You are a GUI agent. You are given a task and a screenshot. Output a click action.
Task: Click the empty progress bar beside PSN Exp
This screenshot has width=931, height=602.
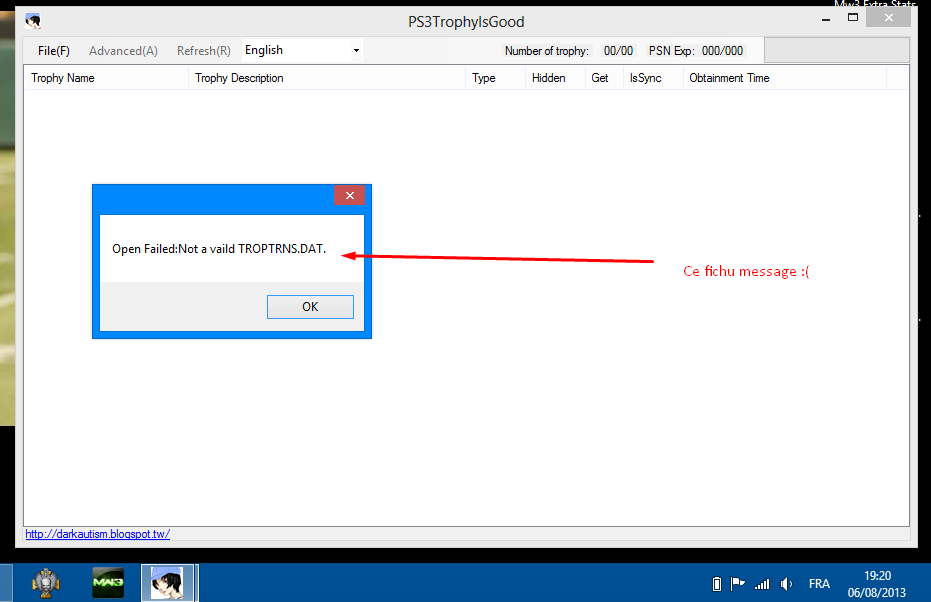[x=837, y=50]
